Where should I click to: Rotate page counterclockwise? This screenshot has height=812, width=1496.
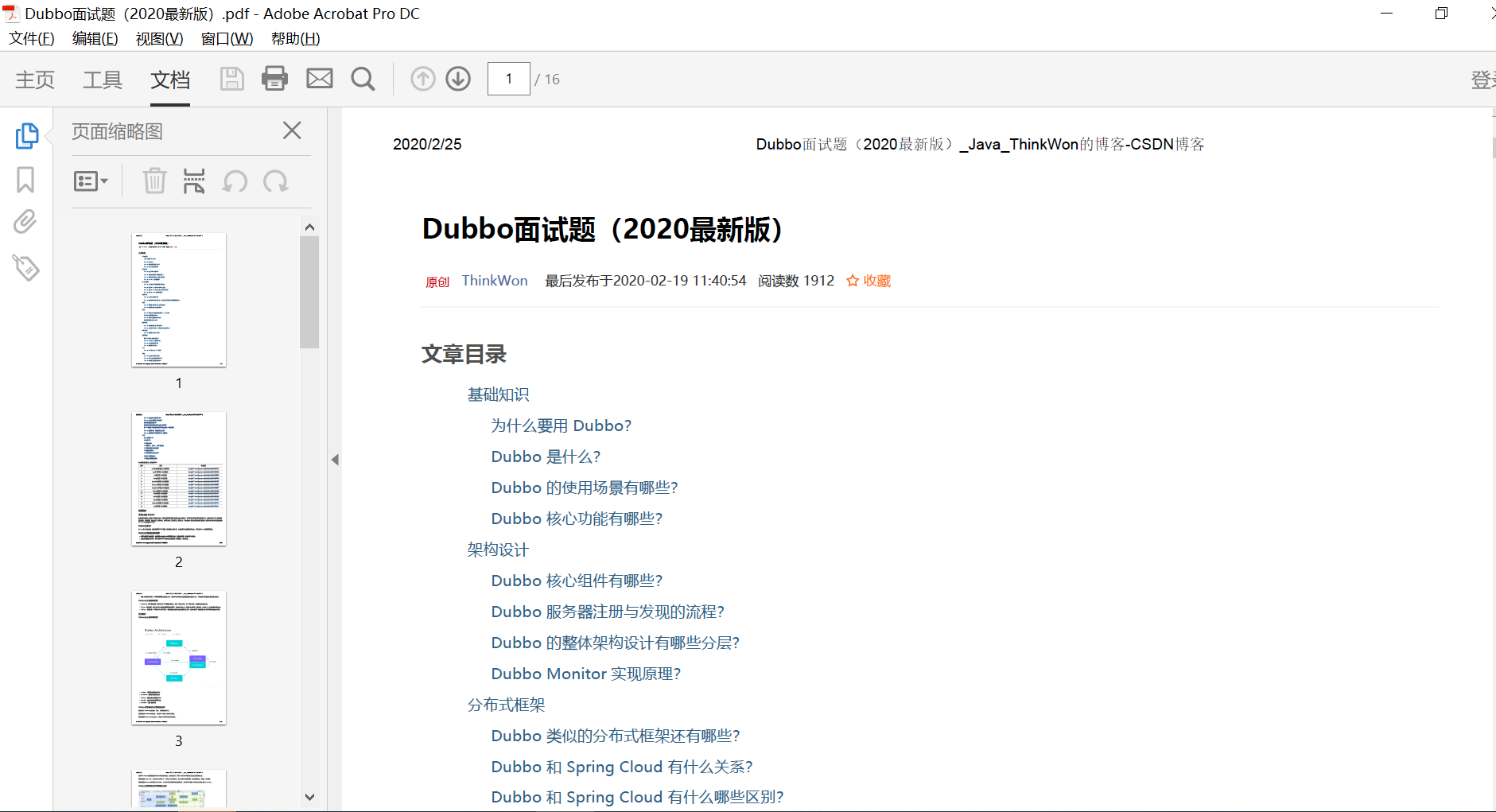(x=235, y=181)
